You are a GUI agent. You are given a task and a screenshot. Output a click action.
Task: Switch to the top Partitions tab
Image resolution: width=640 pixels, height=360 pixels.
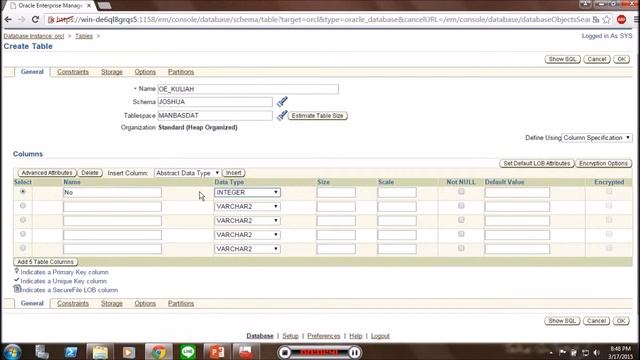click(x=181, y=72)
